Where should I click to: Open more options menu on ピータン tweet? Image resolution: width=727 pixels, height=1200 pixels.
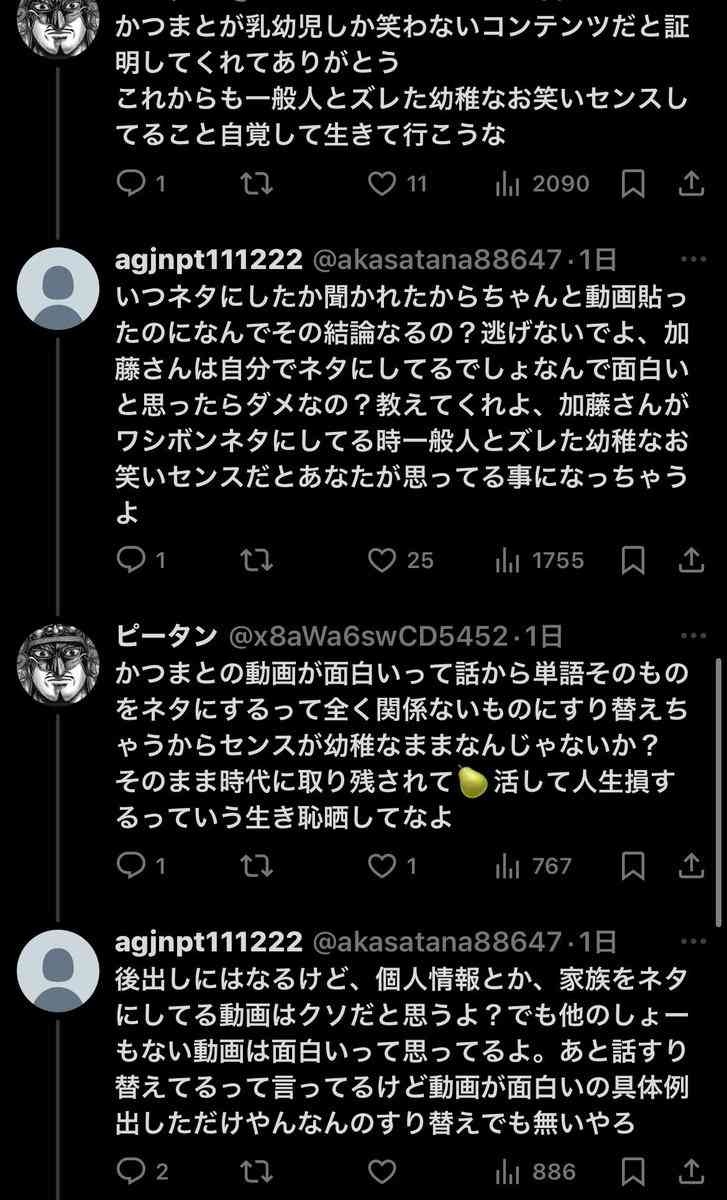tap(691, 636)
